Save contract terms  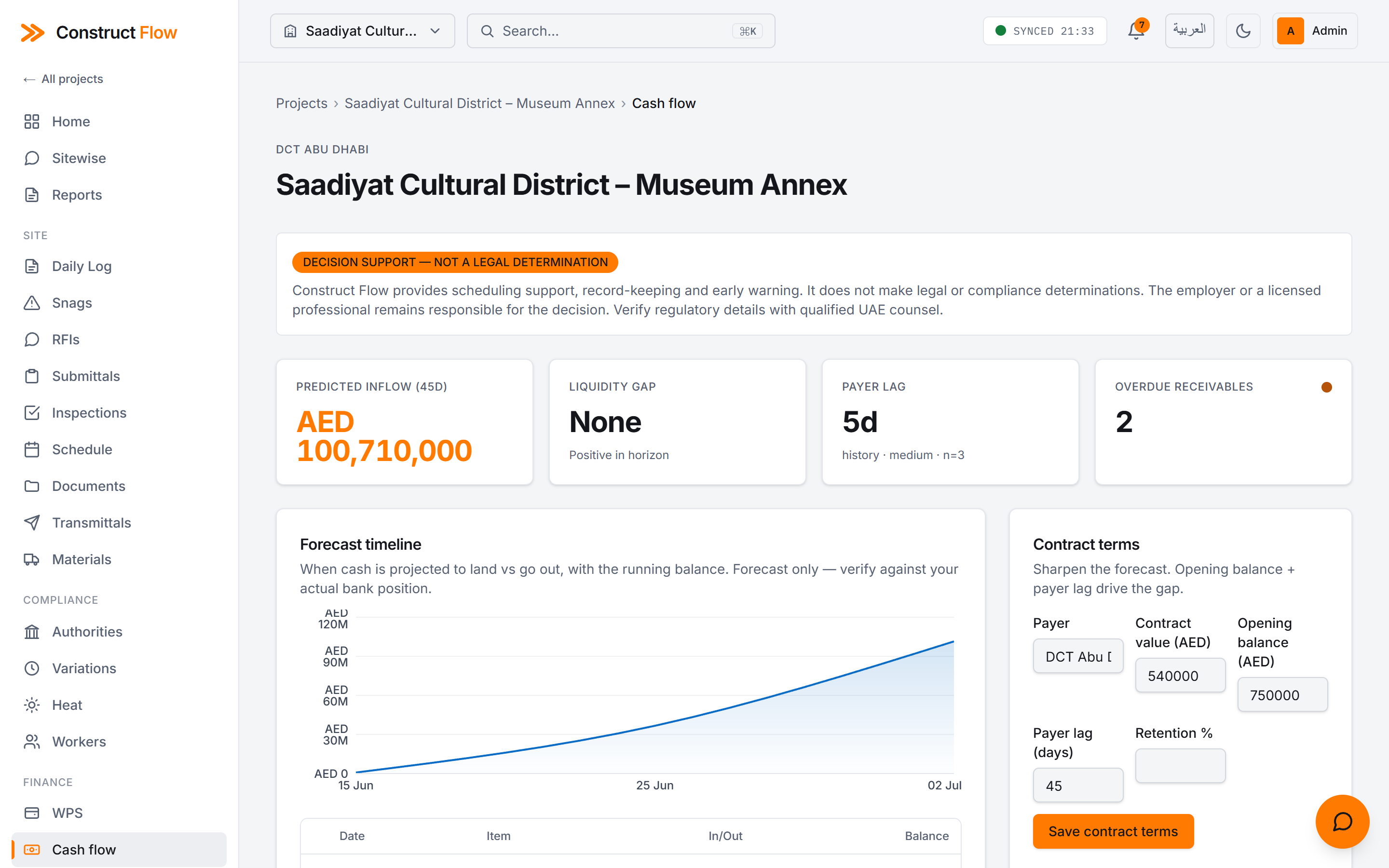[1113, 831]
